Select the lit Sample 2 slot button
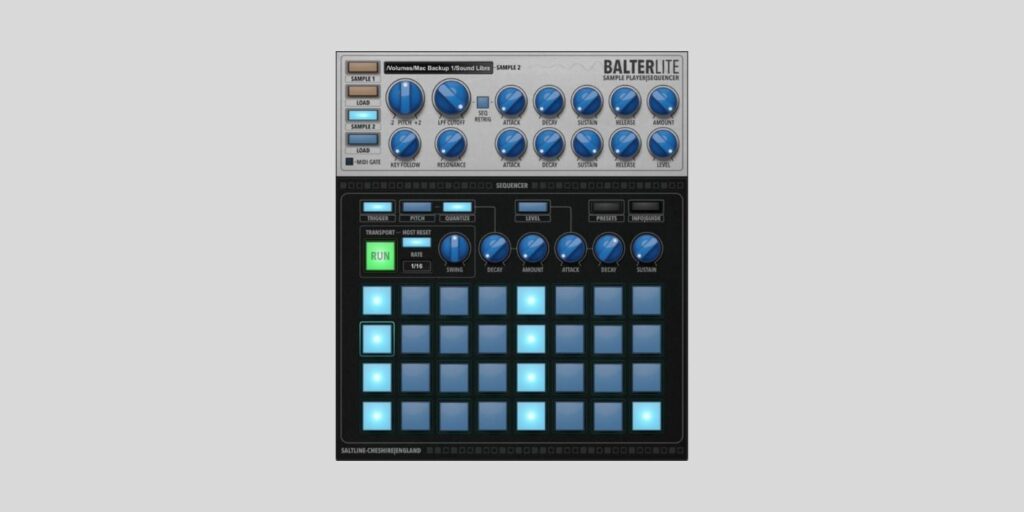The height and width of the screenshot is (512, 1024). [x=362, y=116]
